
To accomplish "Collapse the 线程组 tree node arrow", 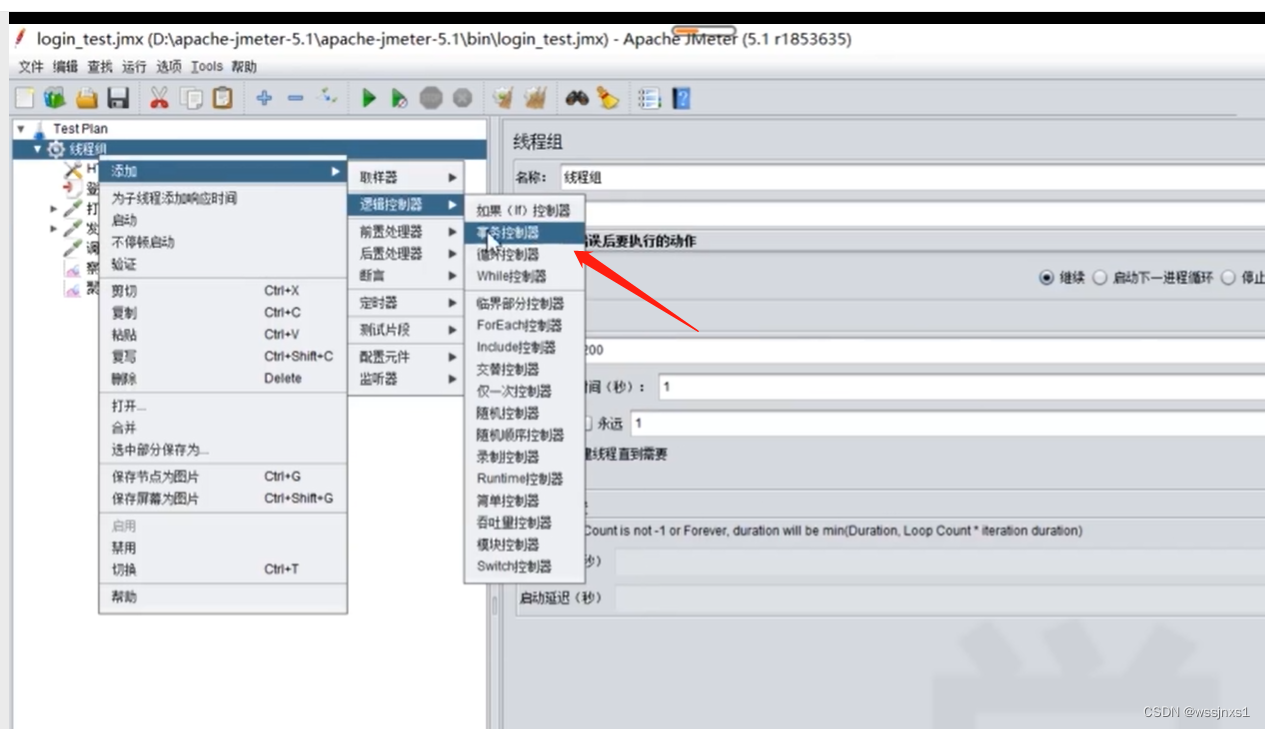I will click(x=38, y=149).
